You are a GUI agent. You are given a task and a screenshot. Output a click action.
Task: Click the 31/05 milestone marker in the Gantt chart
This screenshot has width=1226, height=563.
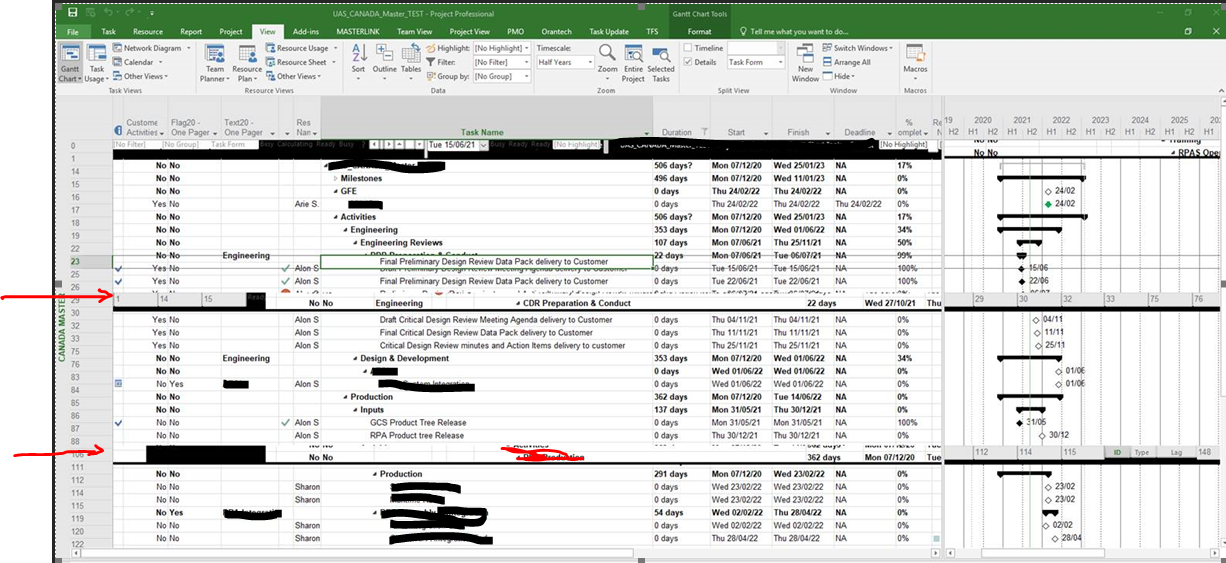pyautogui.click(x=1020, y=423)
